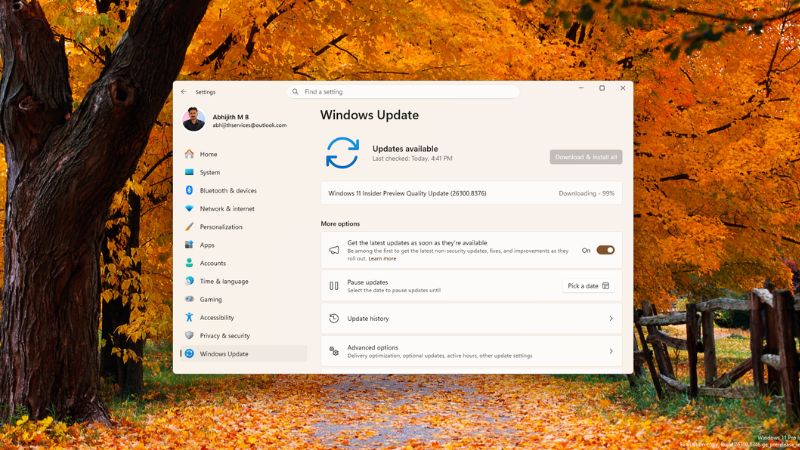Click the Apps icon in sidebar
The height and width of the screenshot is (450, 800).
(189, 244)
